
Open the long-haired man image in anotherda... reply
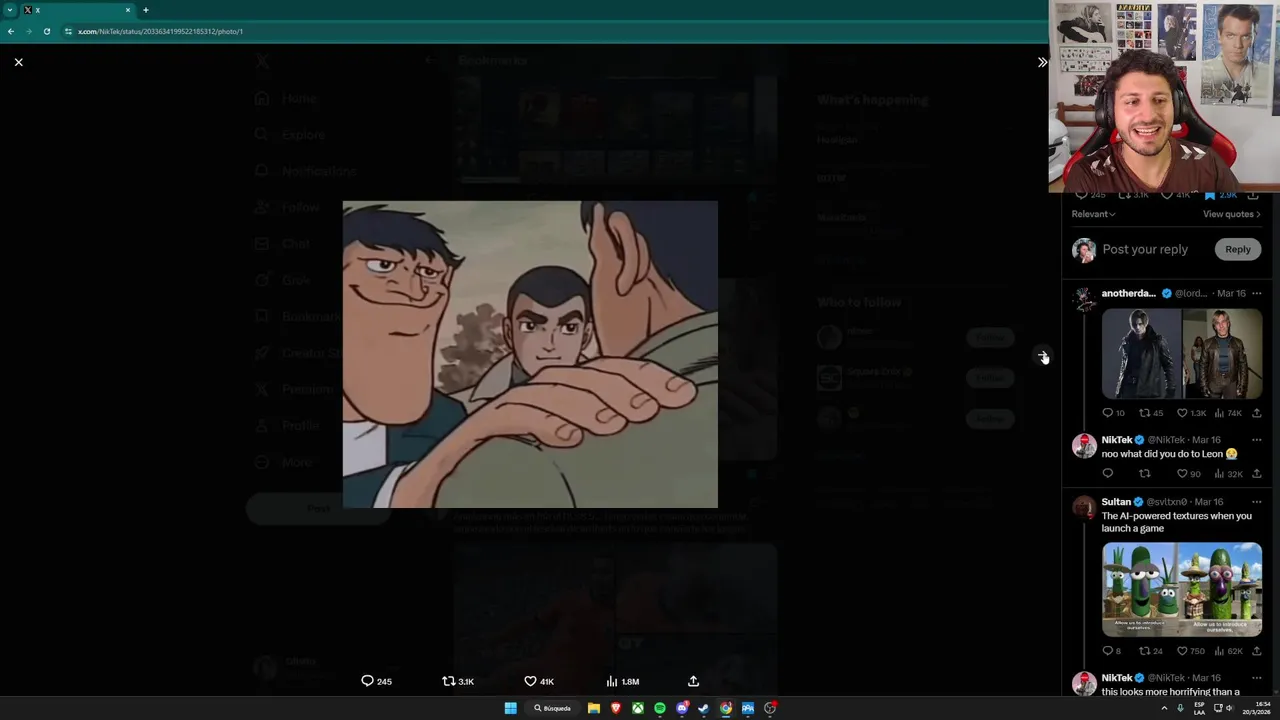tap(1223, 354)
